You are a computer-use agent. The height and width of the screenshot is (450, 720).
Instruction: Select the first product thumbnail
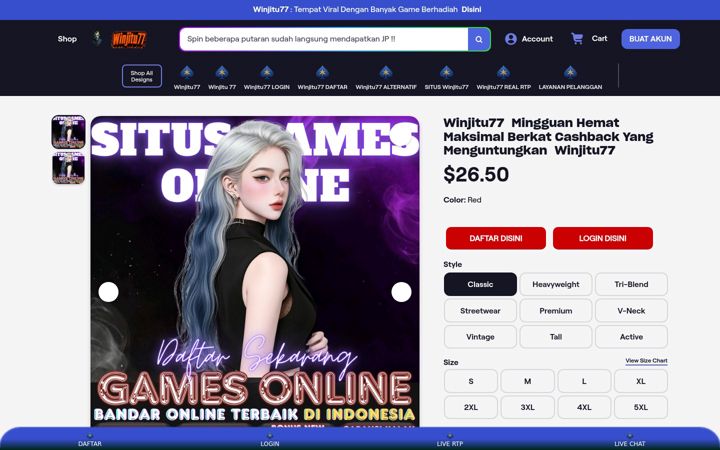point(68,132)
